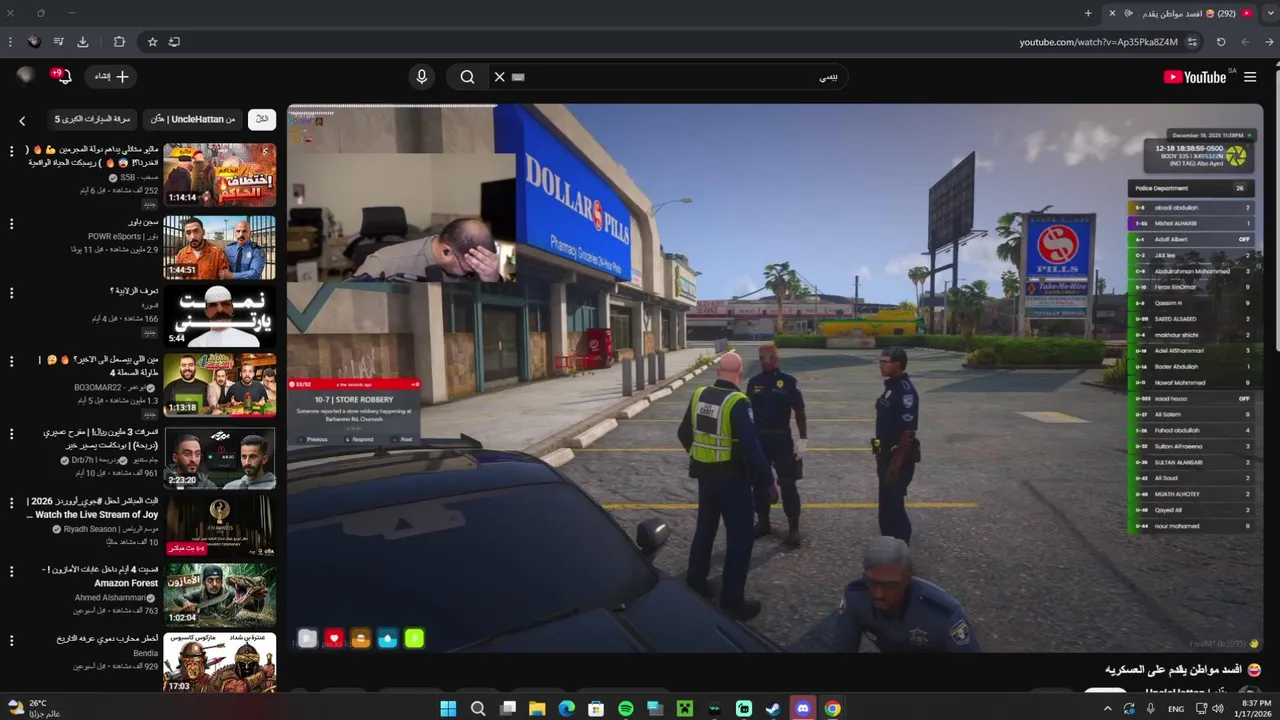Show more filter chips with the chevron arrow
The width and height of the screenshot is (1280, 720).
tap(22, 121)
